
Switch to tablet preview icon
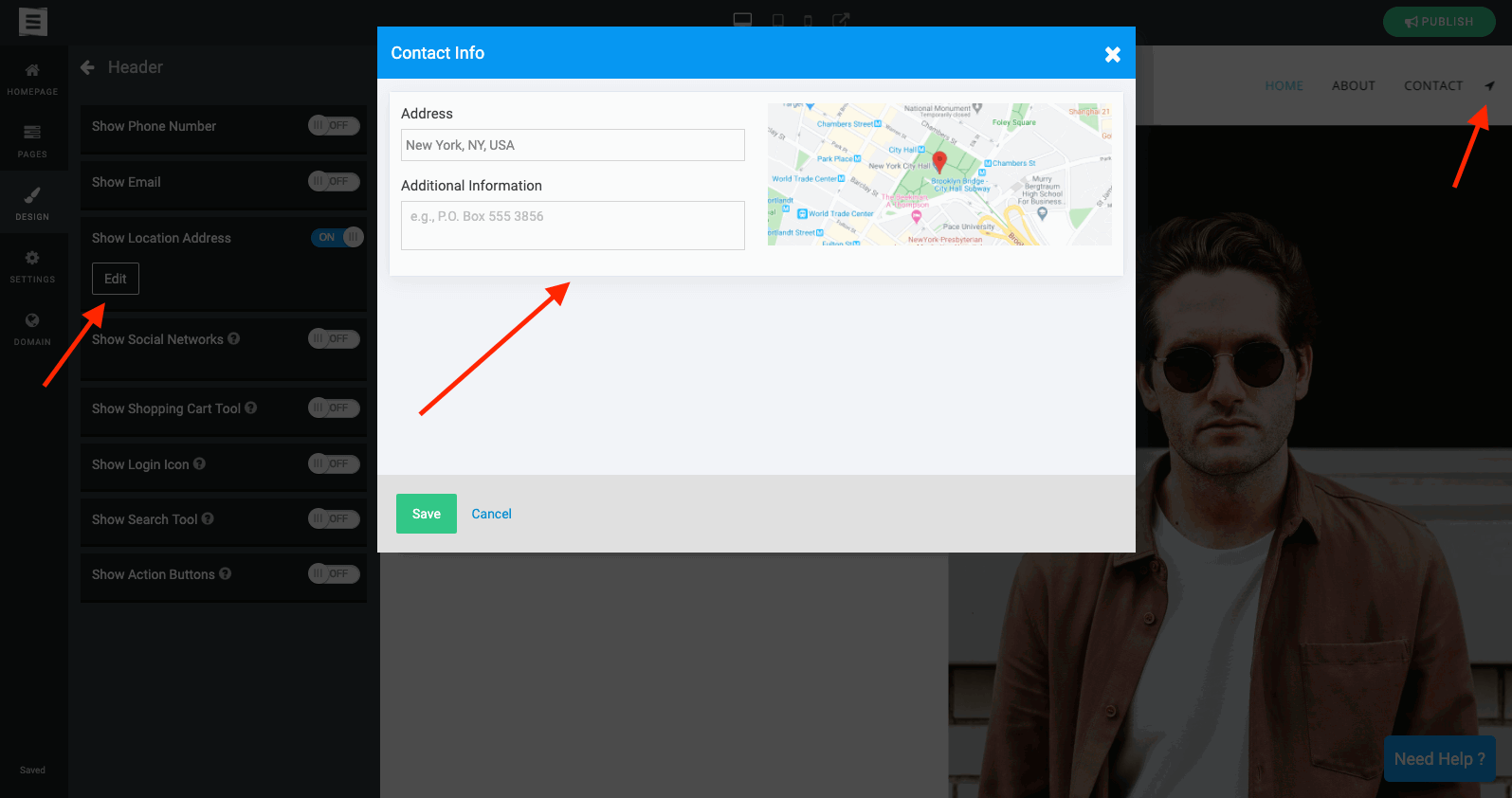[x=778, y=20]
